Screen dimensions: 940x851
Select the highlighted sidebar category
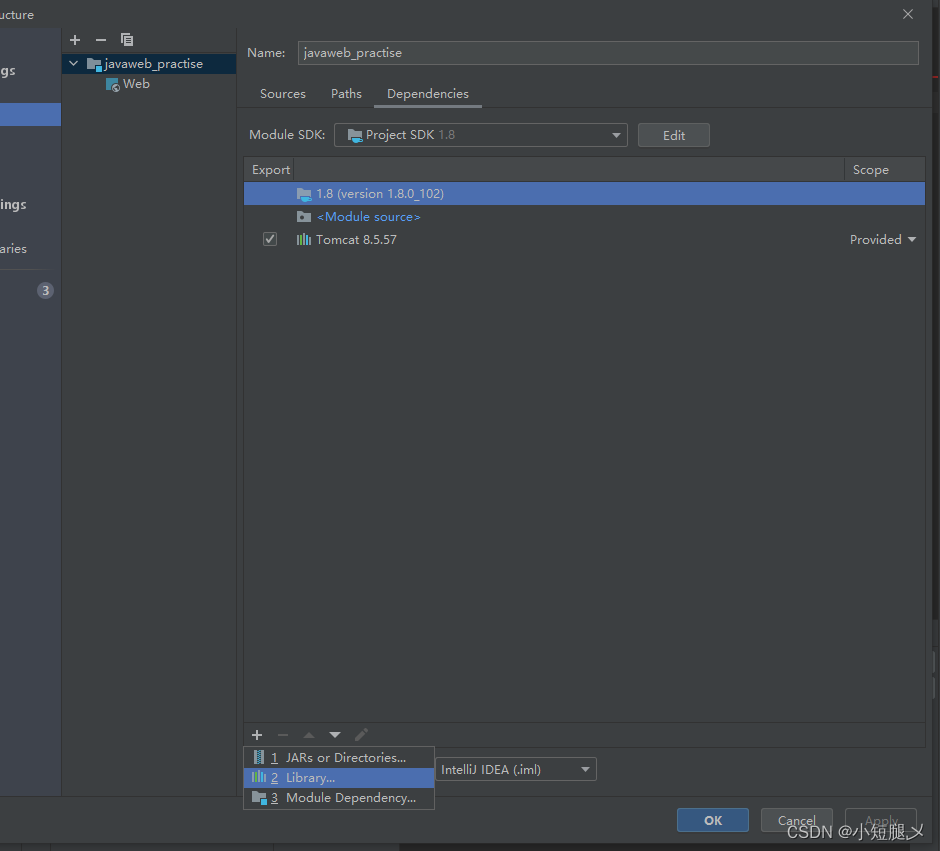coord(30,114)
